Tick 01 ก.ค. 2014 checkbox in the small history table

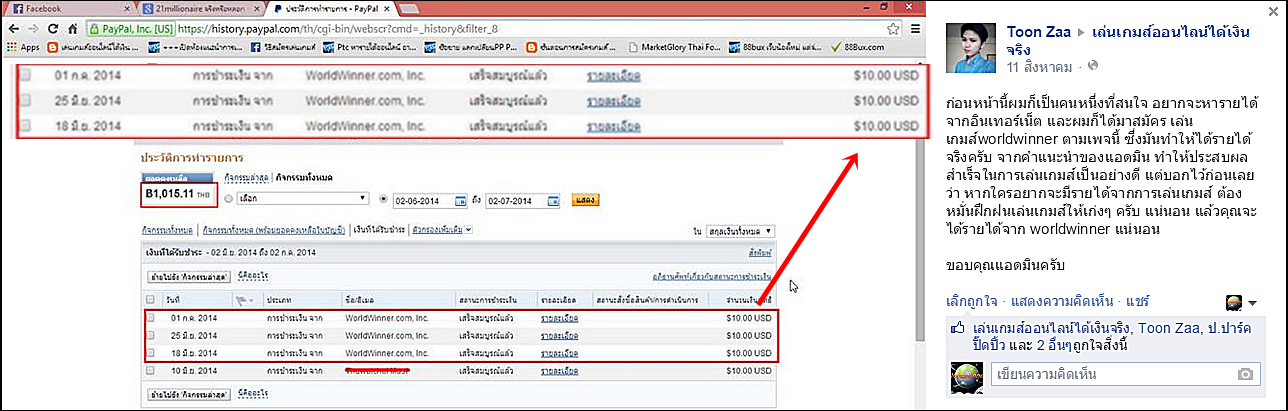(151, 318)
